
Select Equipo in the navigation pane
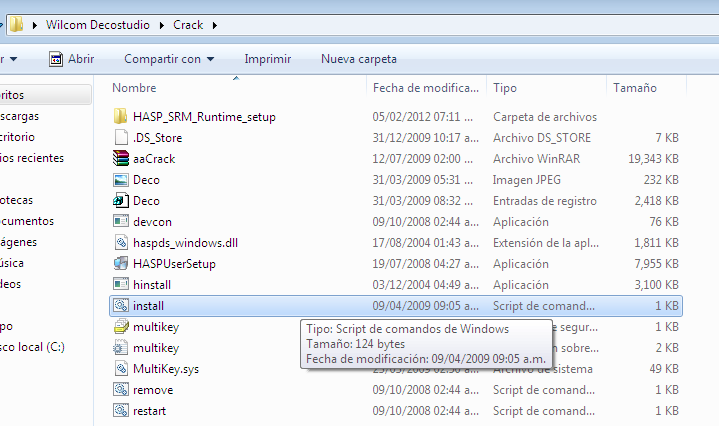(x=6, y=326)
